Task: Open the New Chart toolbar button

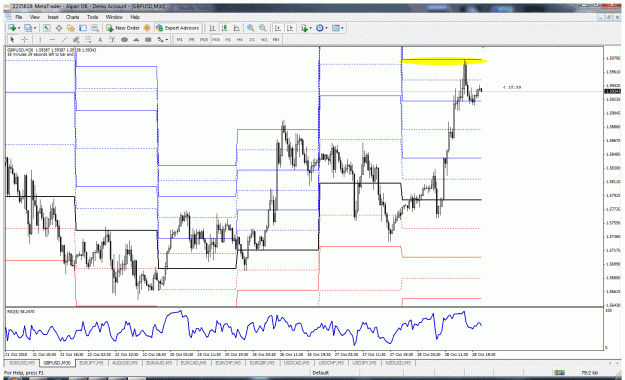Action: (x=12, y=28)
